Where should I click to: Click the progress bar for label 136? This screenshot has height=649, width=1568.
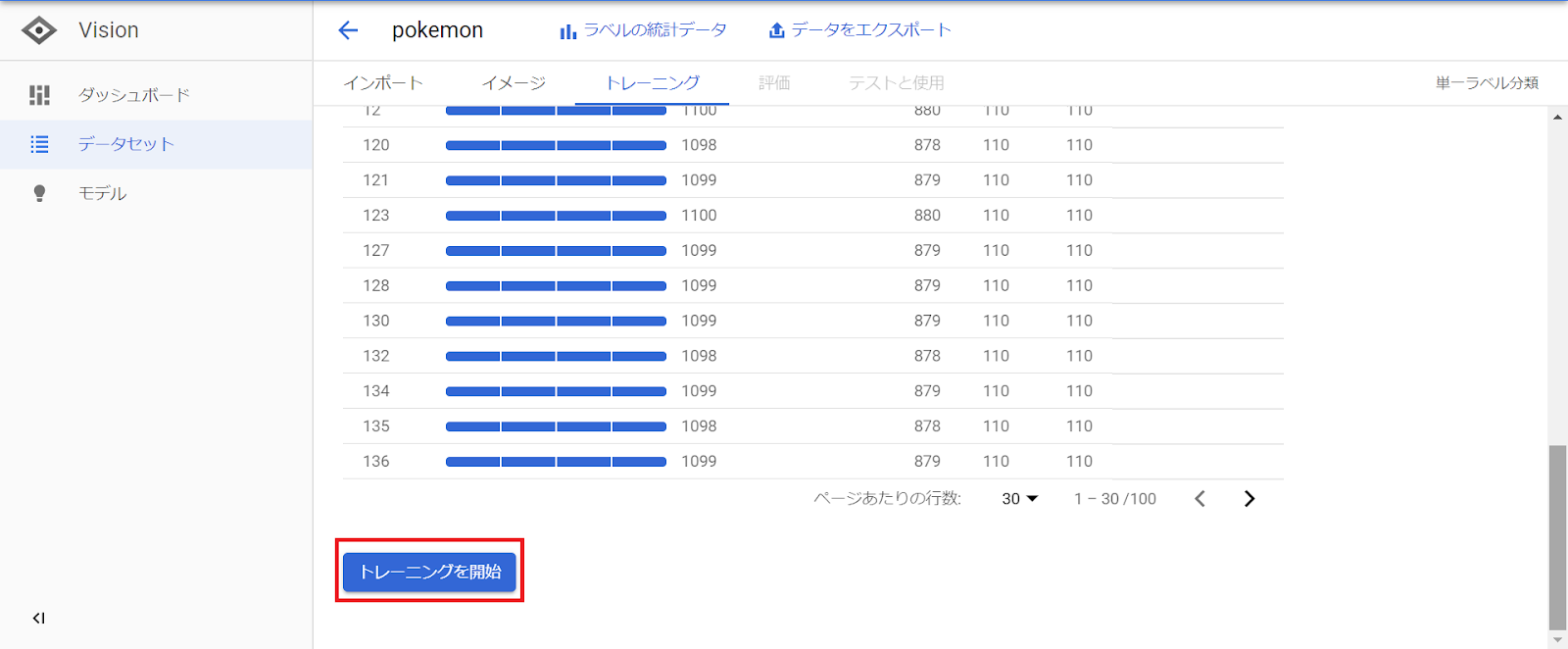(556, 462)
